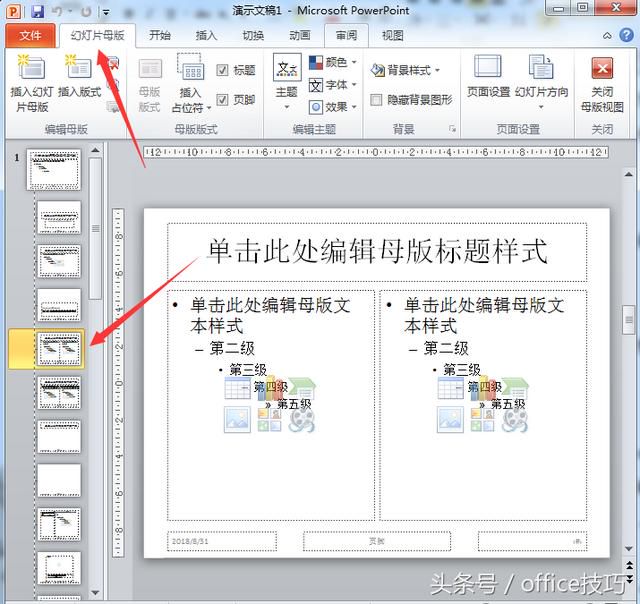Click the Insert Picture icon in left placeholder
640x604 pixels.
[x=237, y=420]
